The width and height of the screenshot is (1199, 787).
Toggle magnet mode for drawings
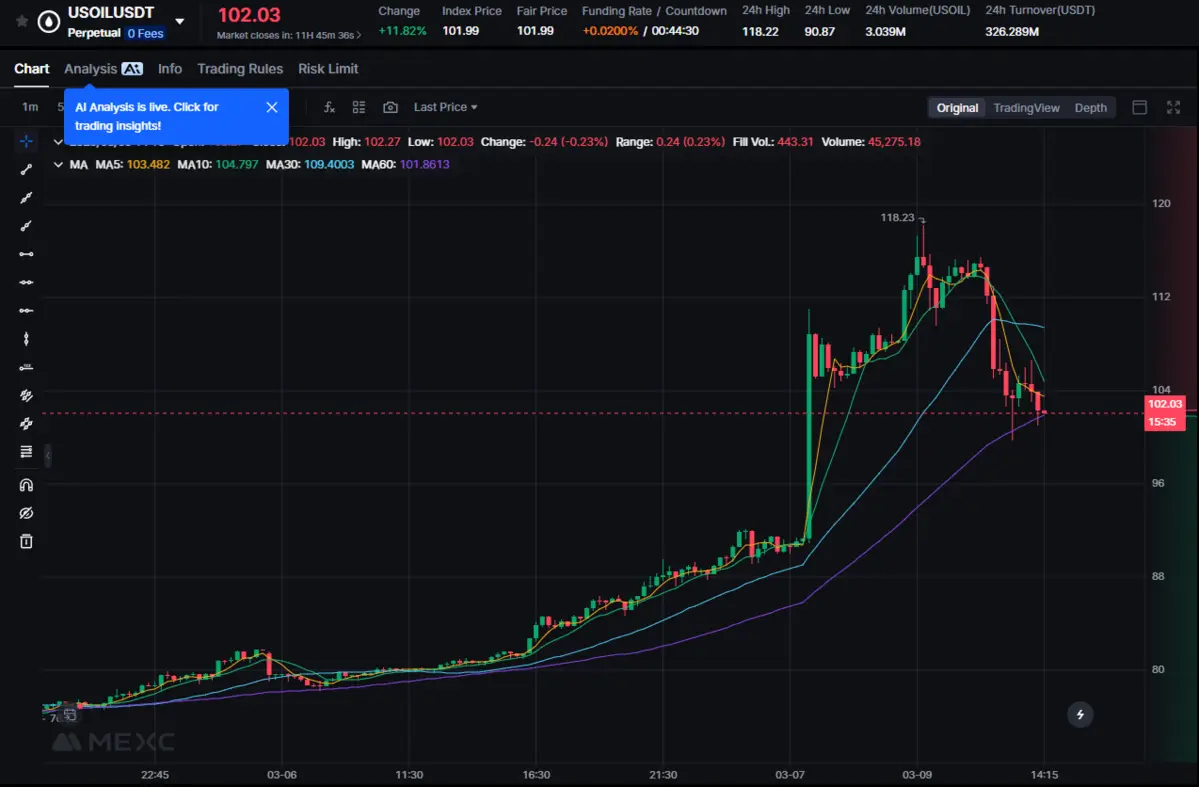click(x=26, y=485)
